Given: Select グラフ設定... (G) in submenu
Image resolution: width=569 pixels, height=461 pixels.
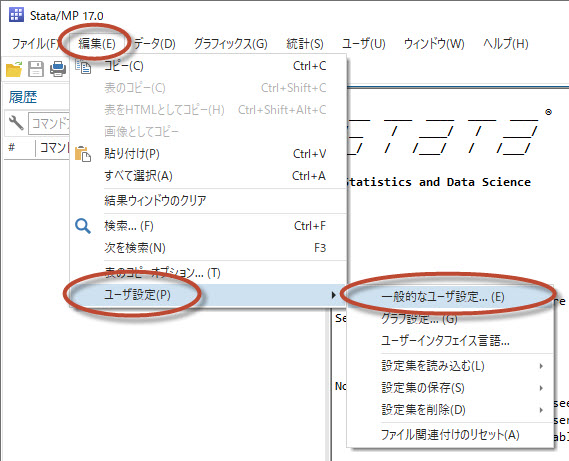Looking at the screenshot, I should coord(451,319).
